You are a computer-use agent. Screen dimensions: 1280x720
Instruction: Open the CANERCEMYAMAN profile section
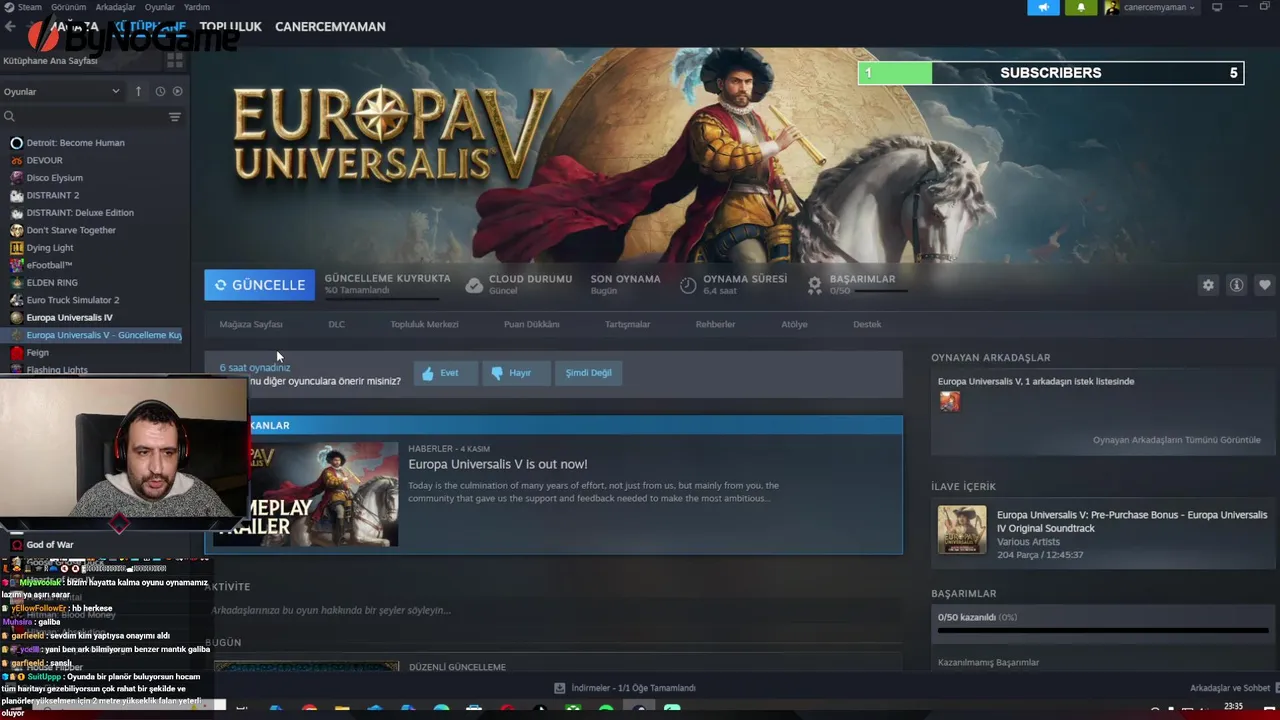click(x=330, y=27)
